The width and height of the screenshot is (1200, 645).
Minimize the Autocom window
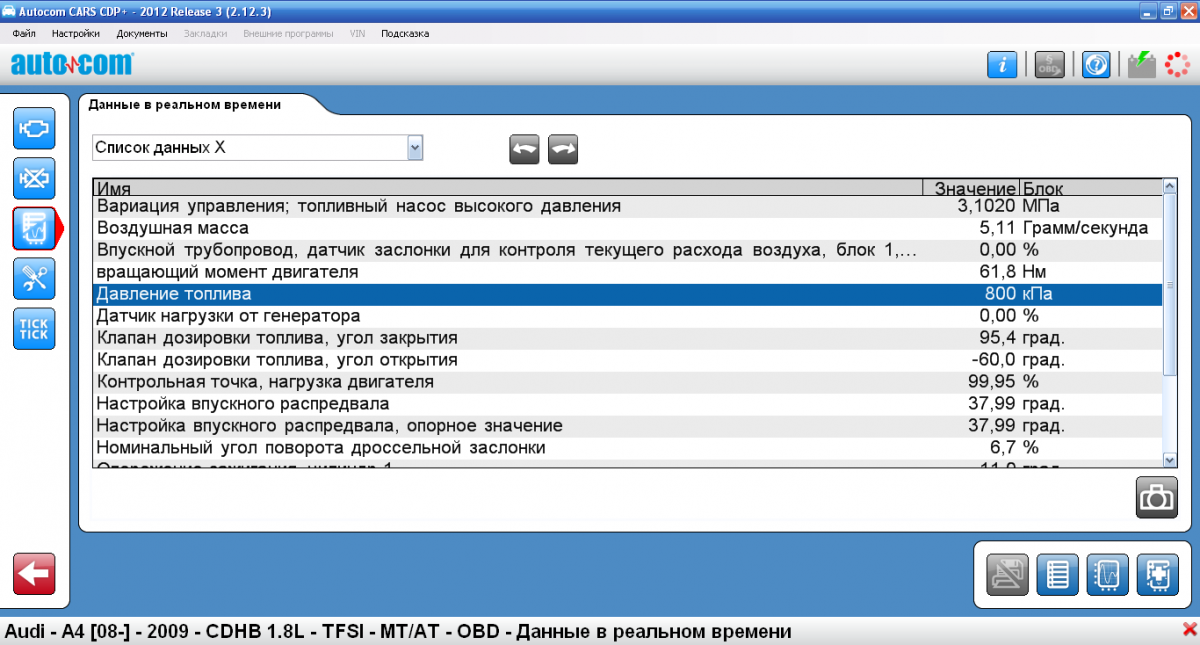[1147, 10]
